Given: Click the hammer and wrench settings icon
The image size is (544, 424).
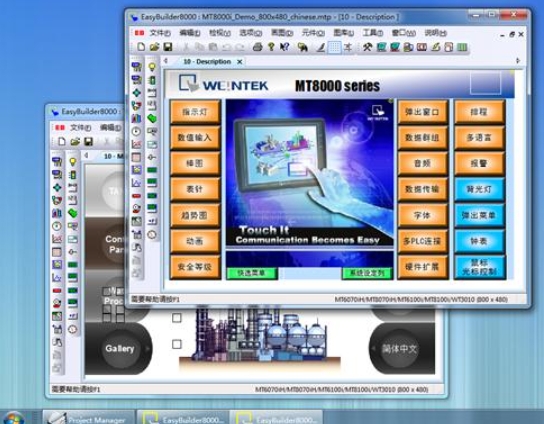Looking at the screenshot, I should click(x=367, y=47).
